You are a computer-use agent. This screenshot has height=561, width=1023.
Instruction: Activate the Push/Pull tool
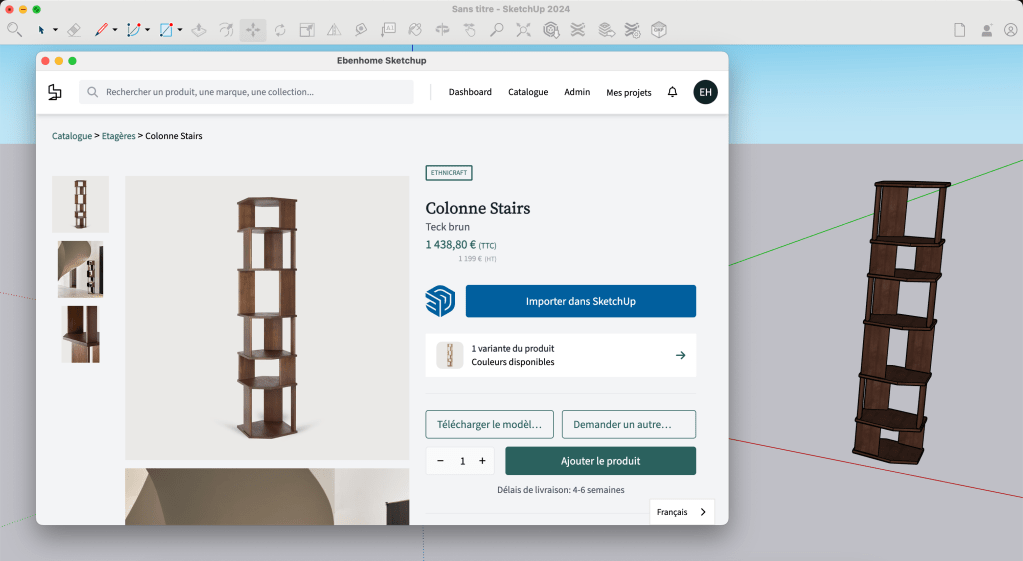pyautogui.click(x=199, y=30)
